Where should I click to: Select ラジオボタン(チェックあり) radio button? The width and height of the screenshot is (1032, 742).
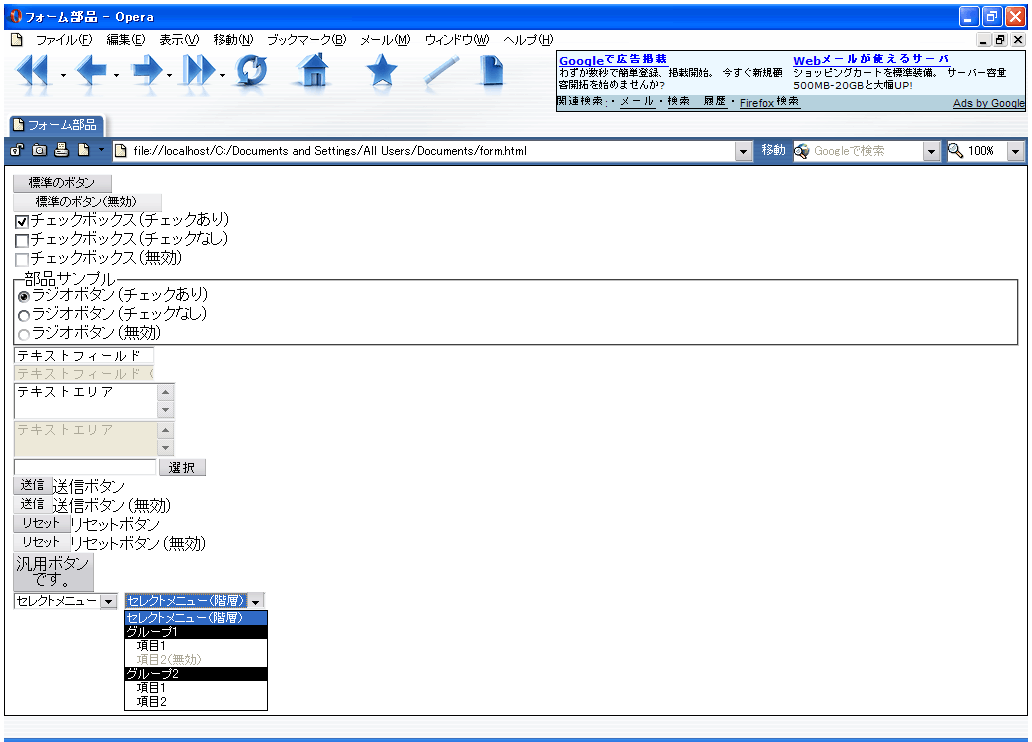[24, 296]
